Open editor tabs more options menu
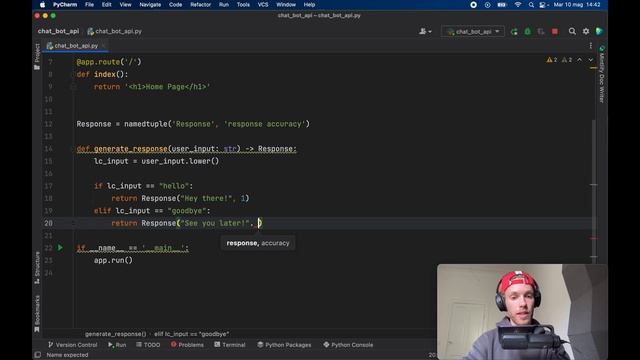 pyautogui.click(x=591, y=46)
